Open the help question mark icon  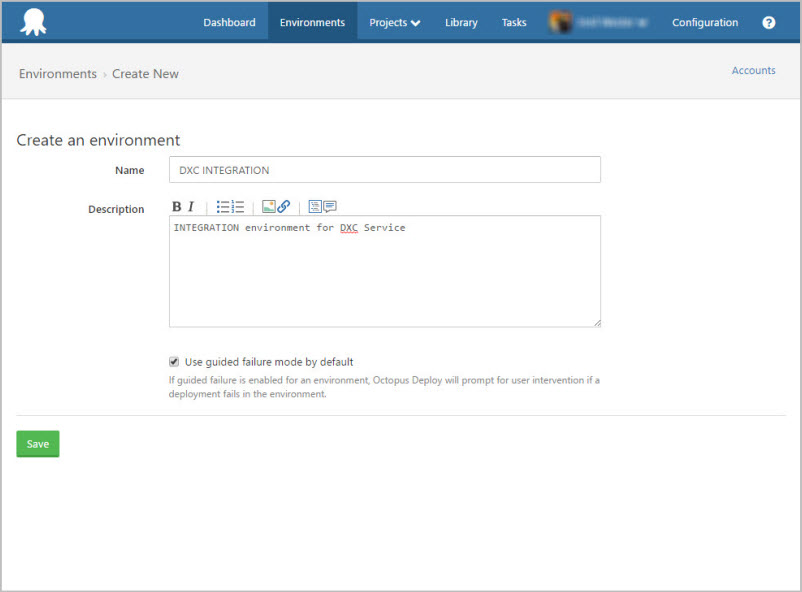(x=768, y=22)
